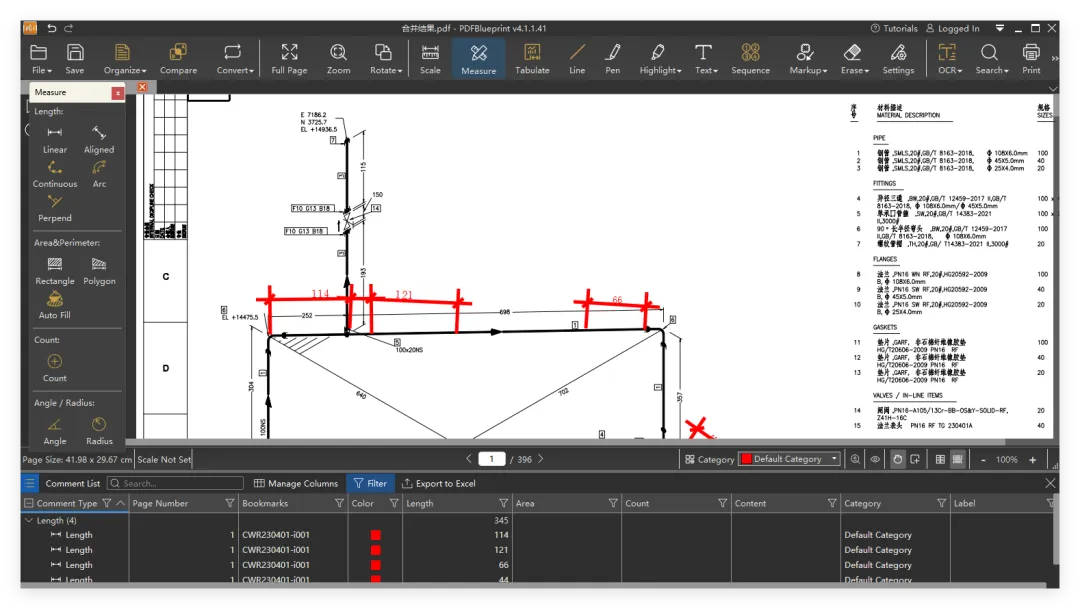Click Export to Excel
Screen dimensions: 1080x609
pyautogui.click(x=439, y=484)
